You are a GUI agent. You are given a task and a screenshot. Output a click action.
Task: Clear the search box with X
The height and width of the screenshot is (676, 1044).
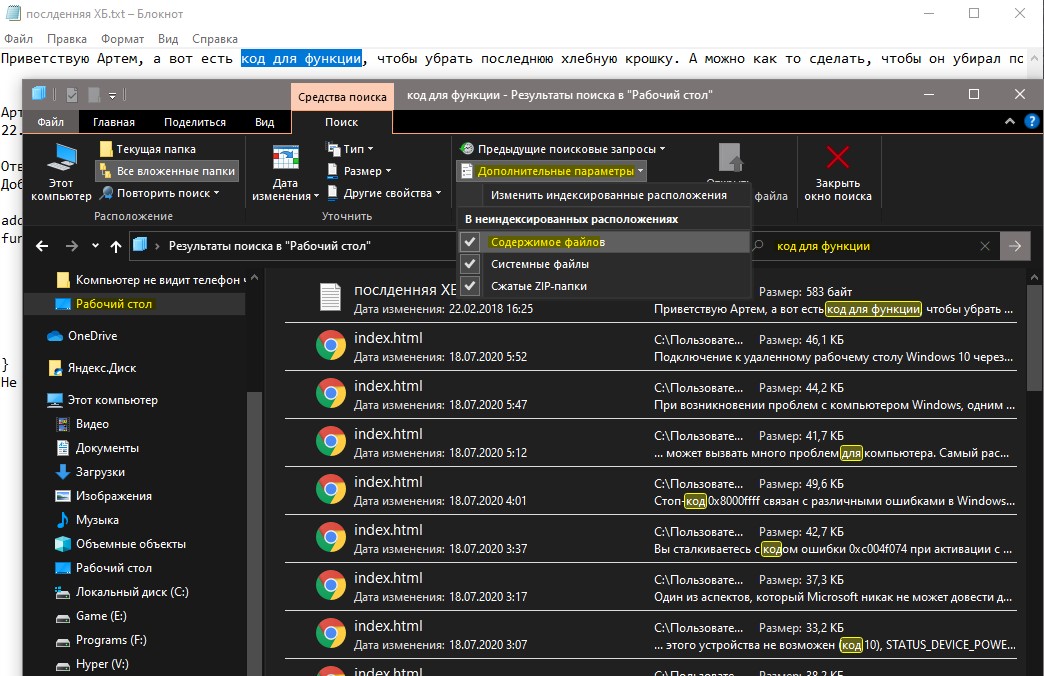click(x=985, y=246)
